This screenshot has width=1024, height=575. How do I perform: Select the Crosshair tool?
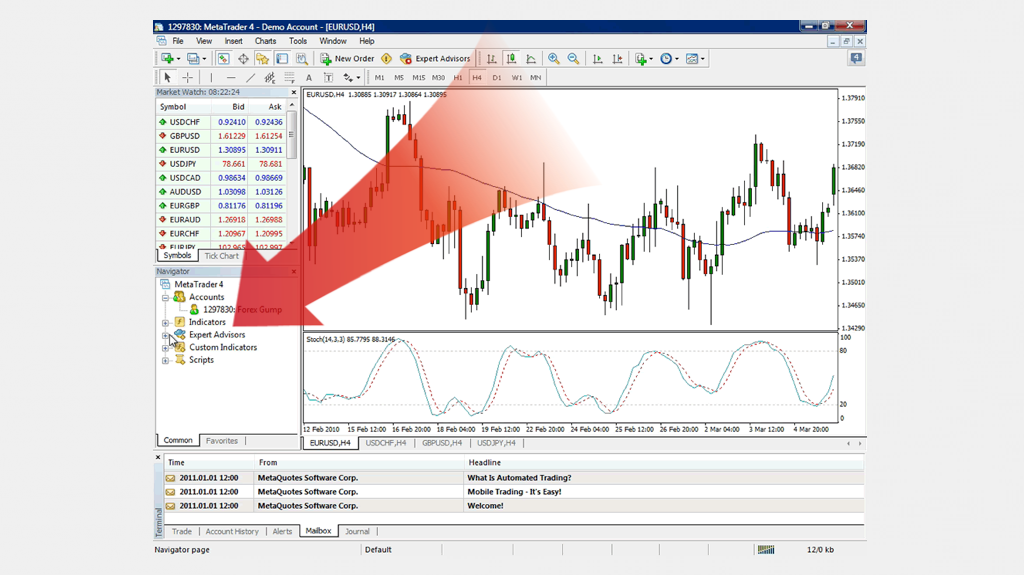pyautogui.click(x=187, y=77)
